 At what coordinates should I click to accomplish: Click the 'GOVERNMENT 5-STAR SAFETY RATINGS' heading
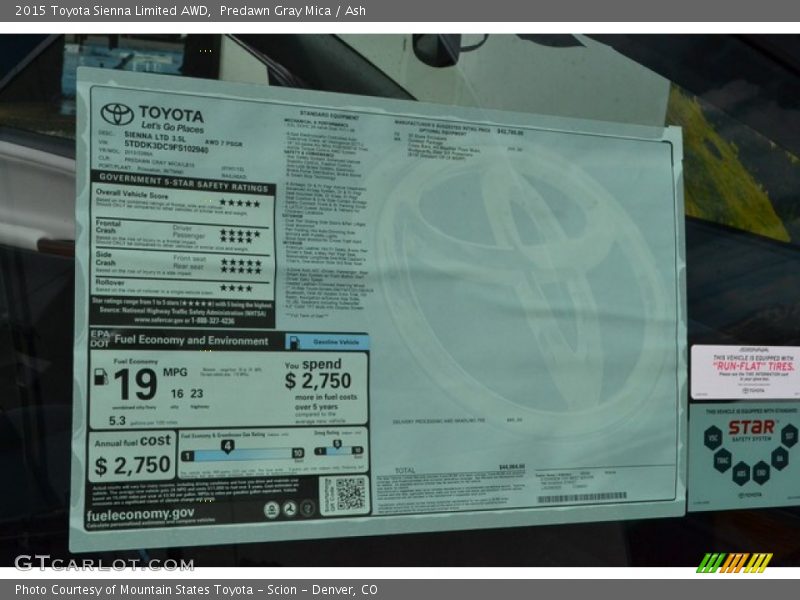tap(184, 182)
